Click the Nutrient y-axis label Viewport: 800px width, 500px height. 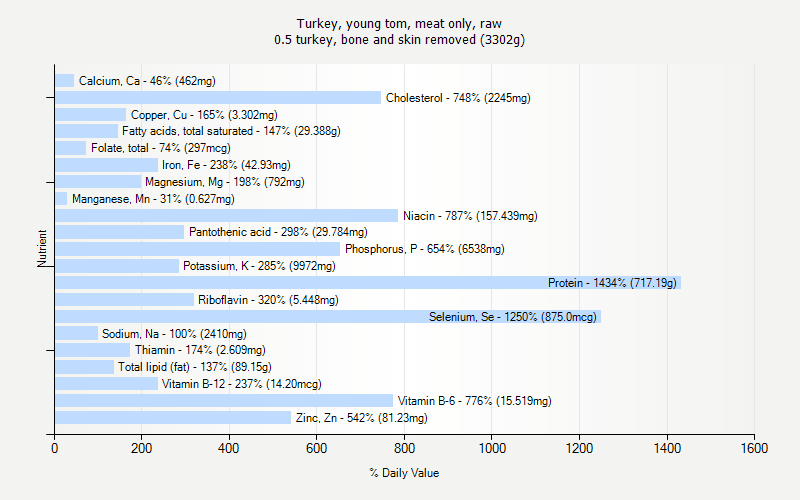click(x=43, y=248)
